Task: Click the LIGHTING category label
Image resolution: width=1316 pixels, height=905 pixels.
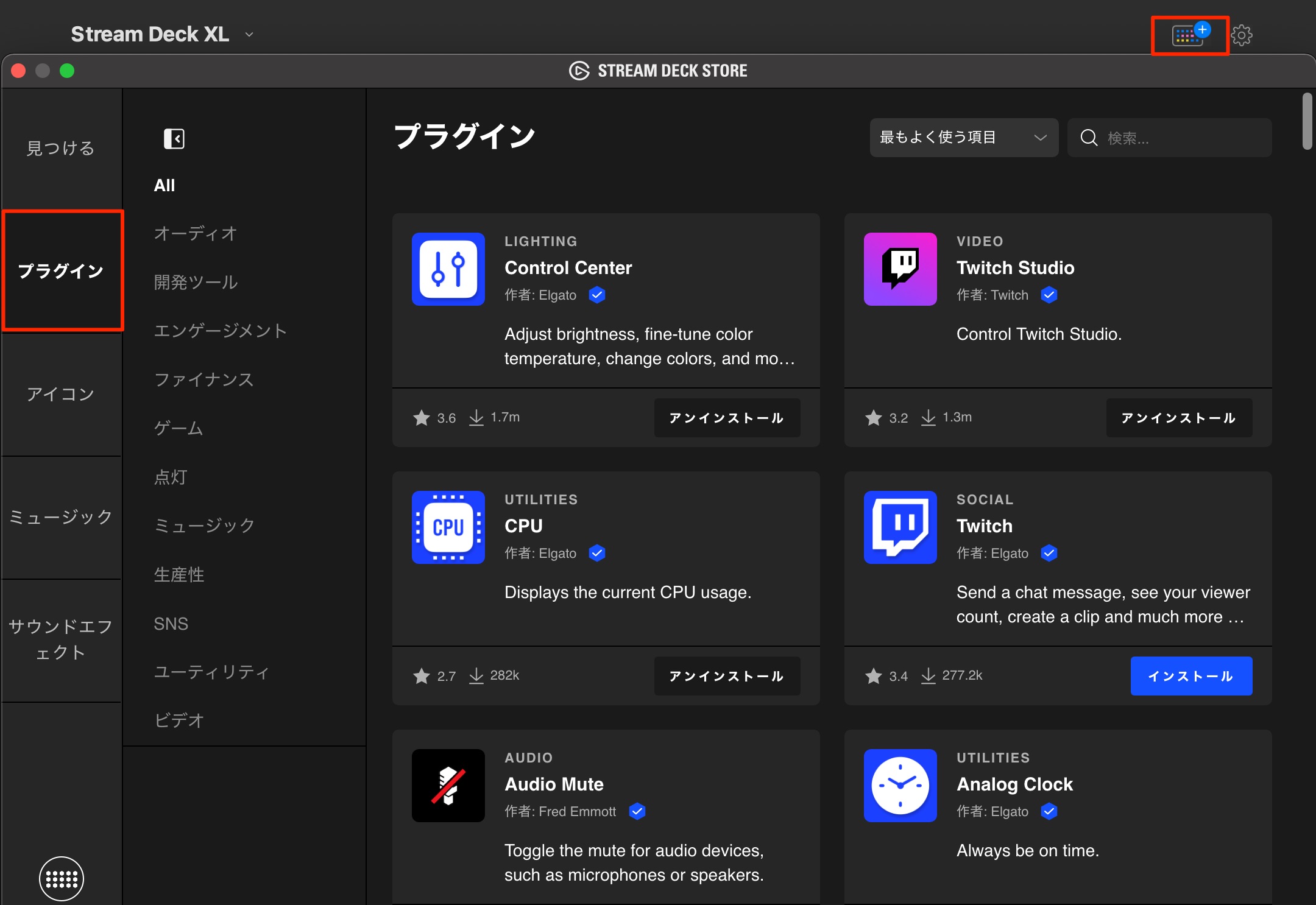Action: click(x=541, y=242)
